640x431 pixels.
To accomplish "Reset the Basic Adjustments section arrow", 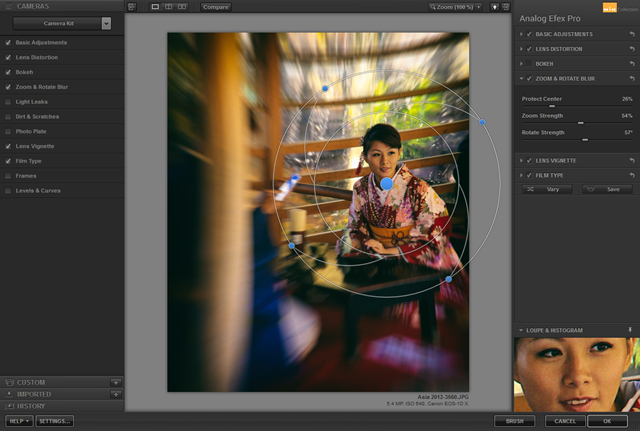I will 631,34.
